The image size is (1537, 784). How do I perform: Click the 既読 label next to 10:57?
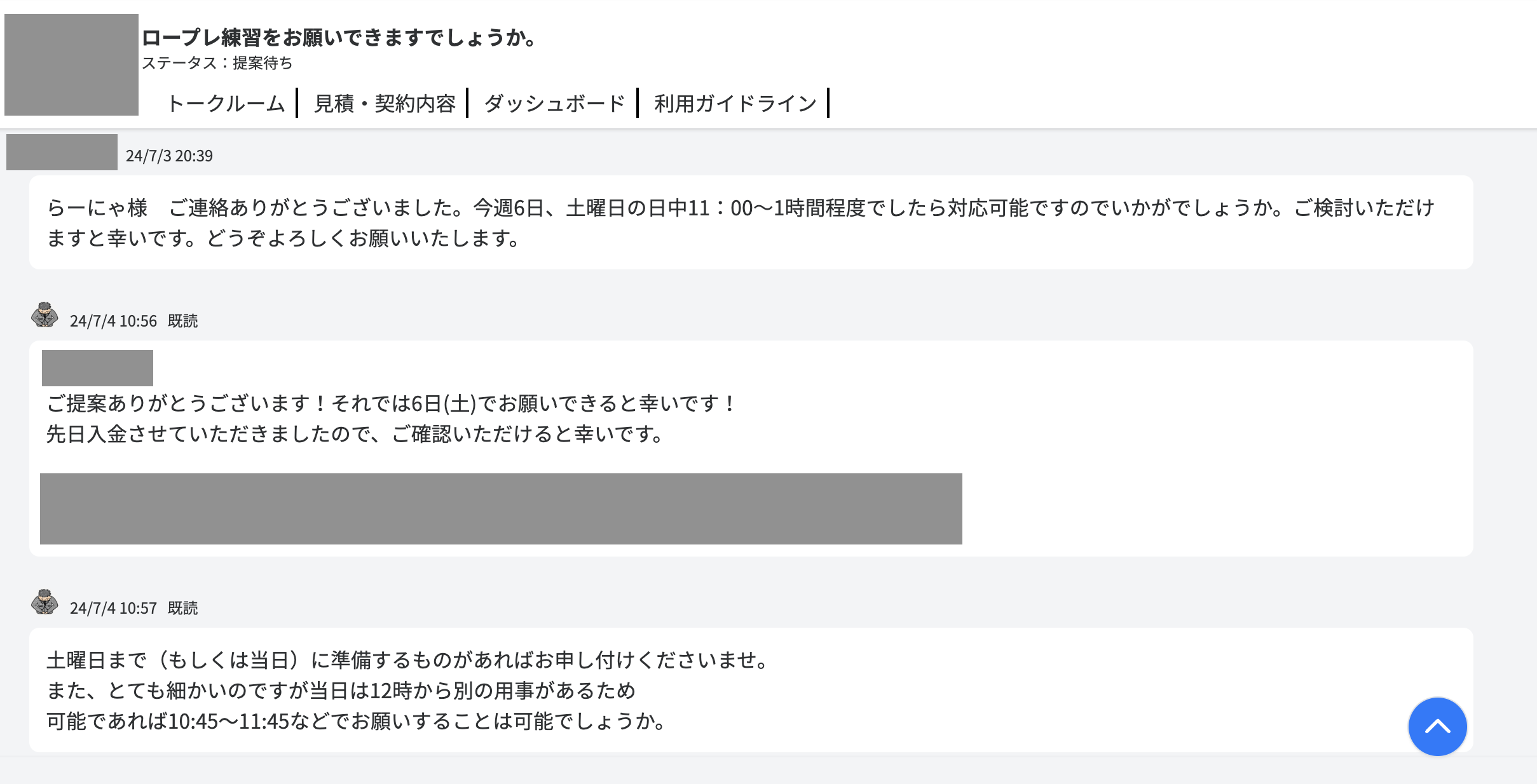click(183, 609)
